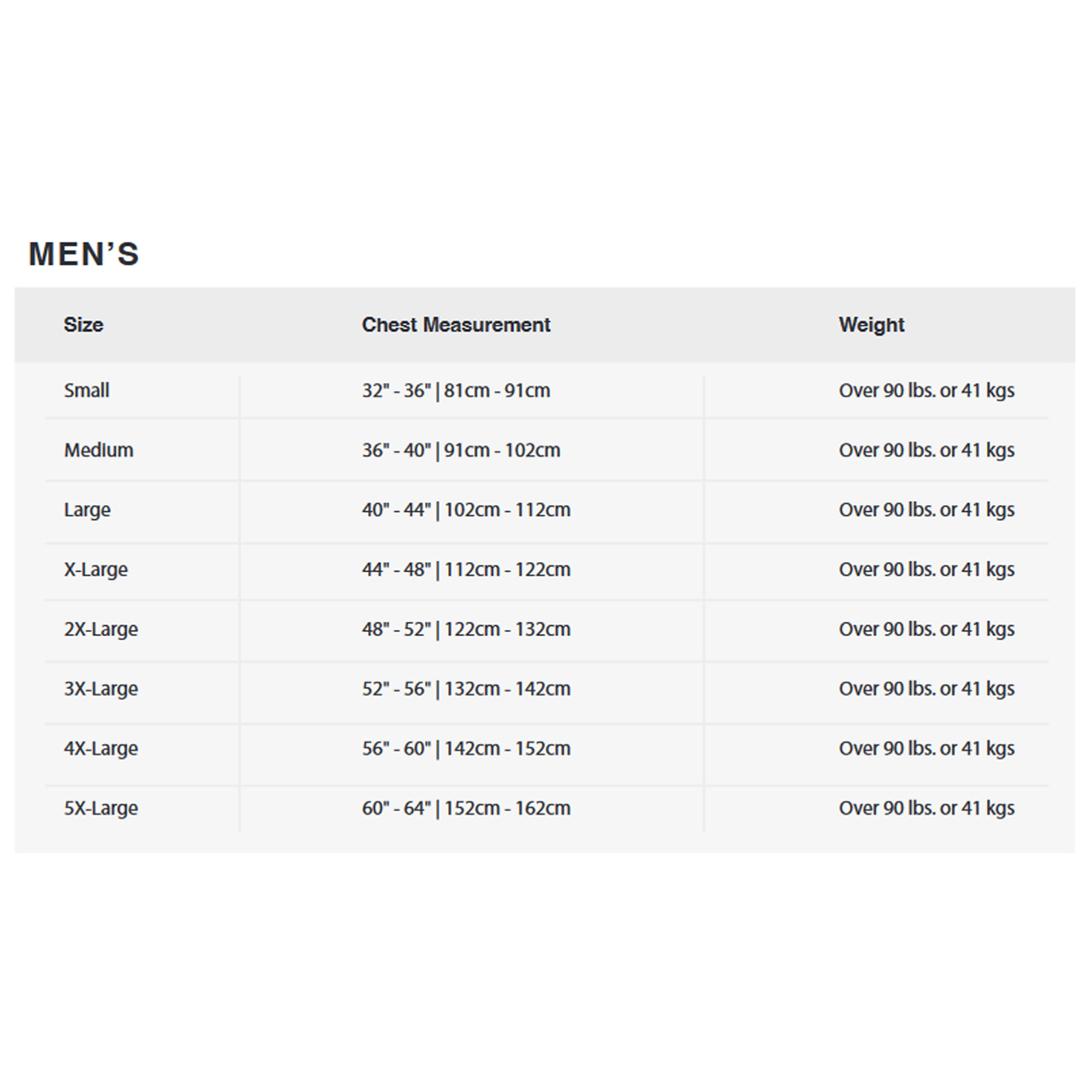
Task: Select the X-Large size row label
Action: (x=96, y=569)
